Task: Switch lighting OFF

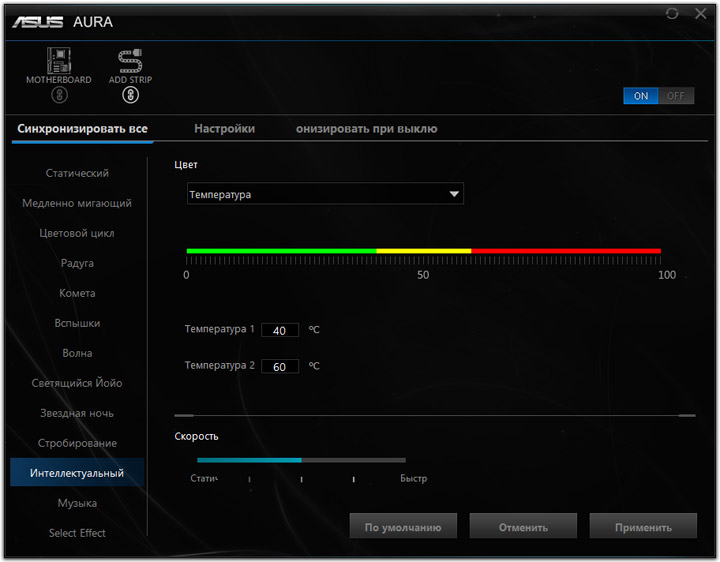Action: (x=676, y=96)
